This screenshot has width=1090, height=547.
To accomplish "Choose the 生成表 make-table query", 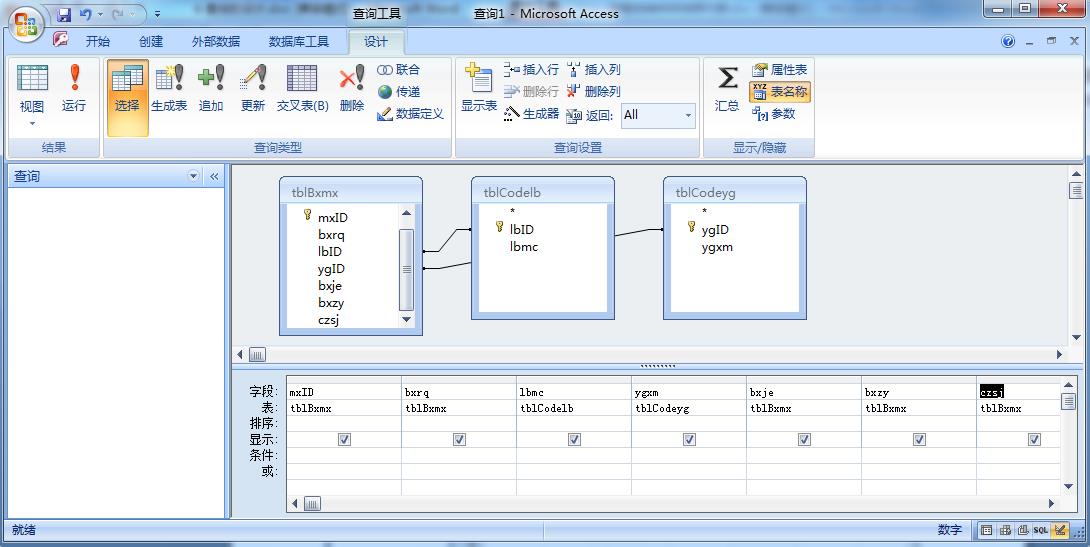I will [169, 88].
